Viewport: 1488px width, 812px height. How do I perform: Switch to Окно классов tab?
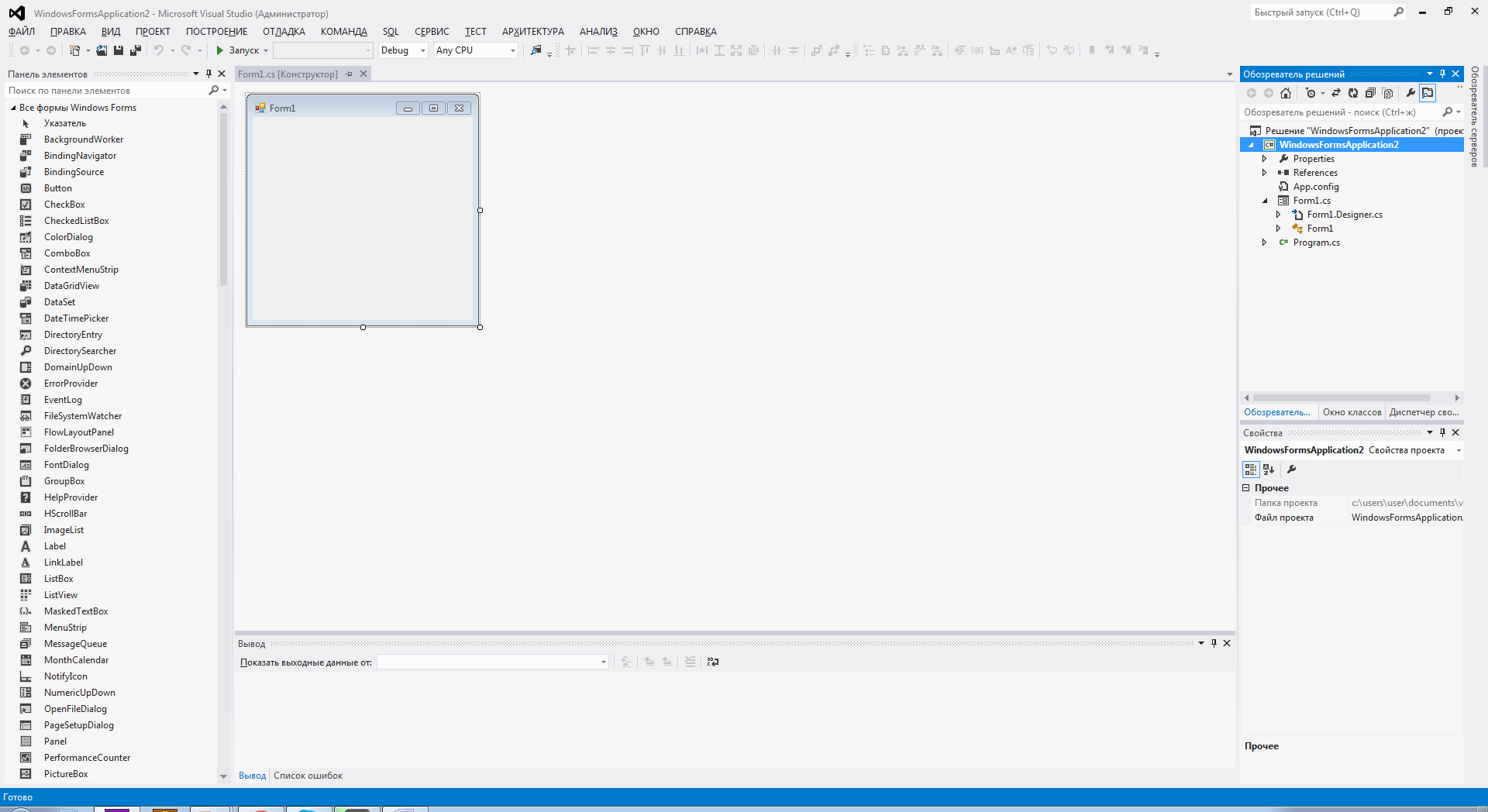pos(1352,412)
